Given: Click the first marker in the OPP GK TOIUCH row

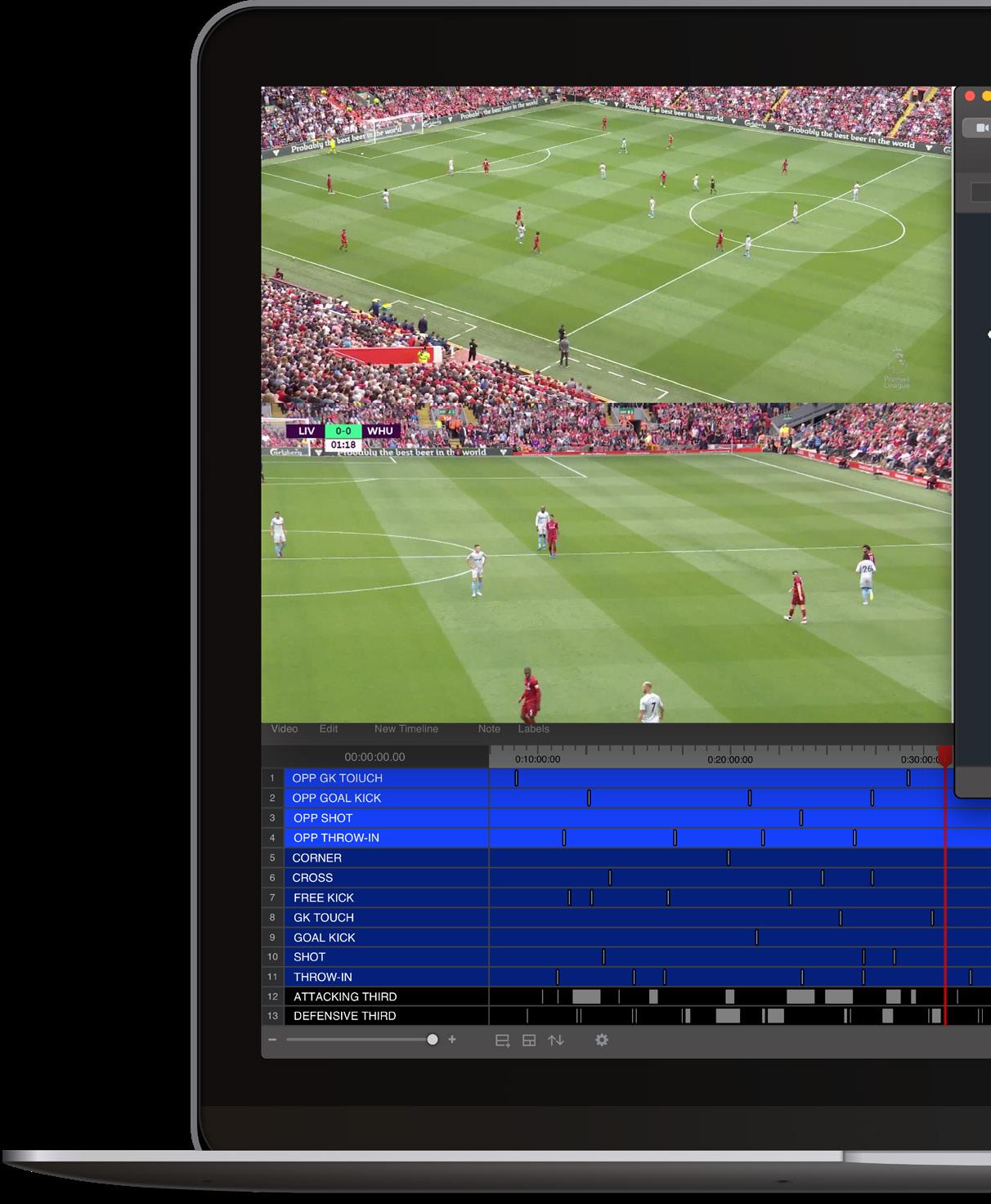Looking at the screenshot, I should (x=516, y=778).
